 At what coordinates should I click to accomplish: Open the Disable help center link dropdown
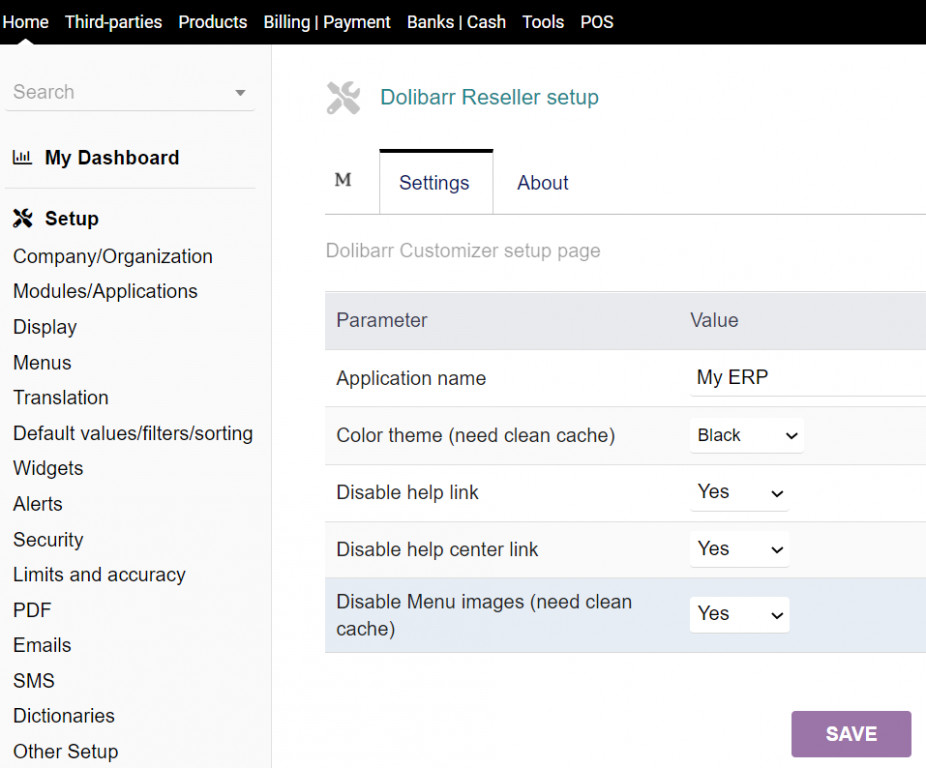coord(739,549)
